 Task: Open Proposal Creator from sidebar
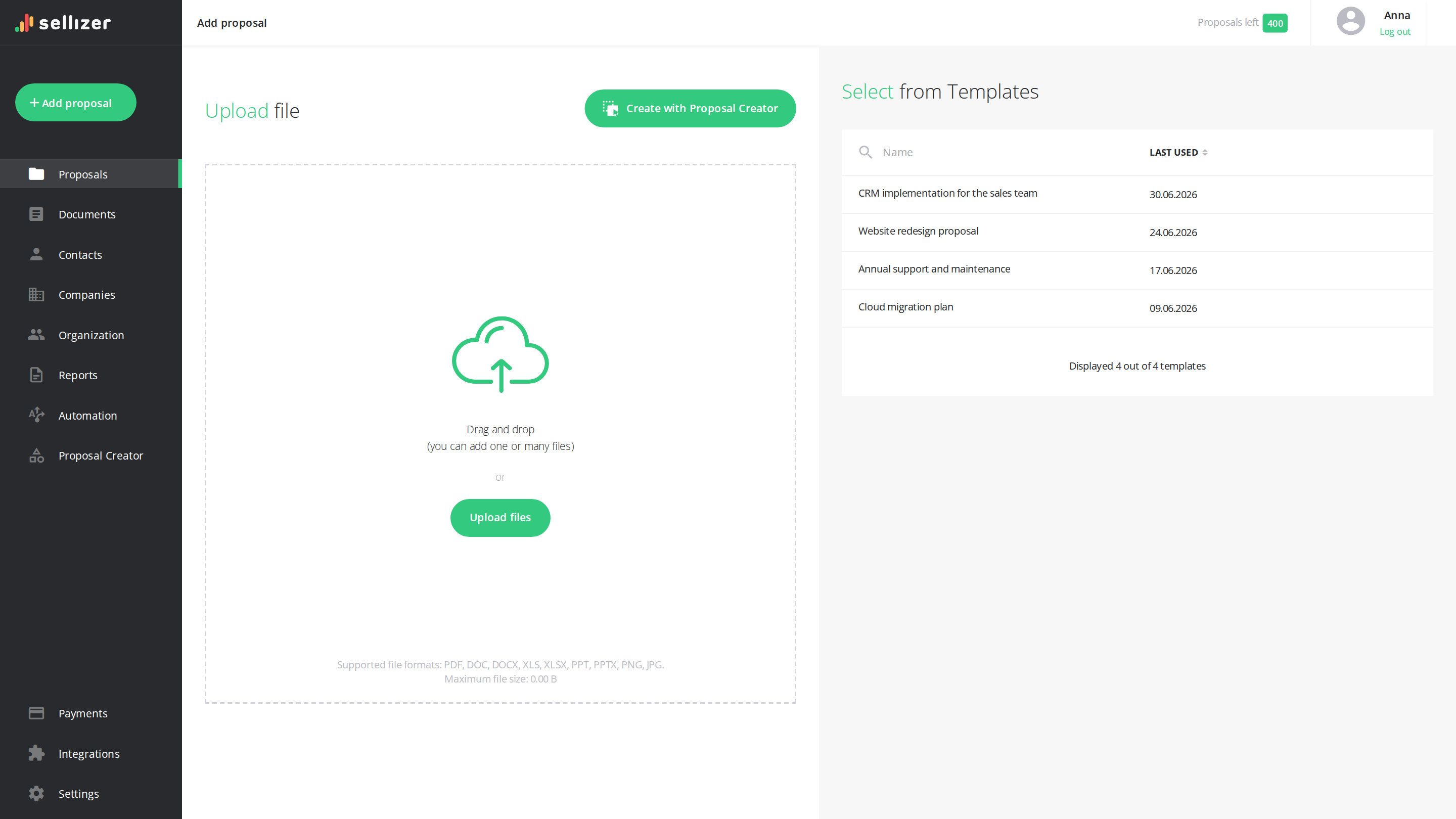point(90,455)
